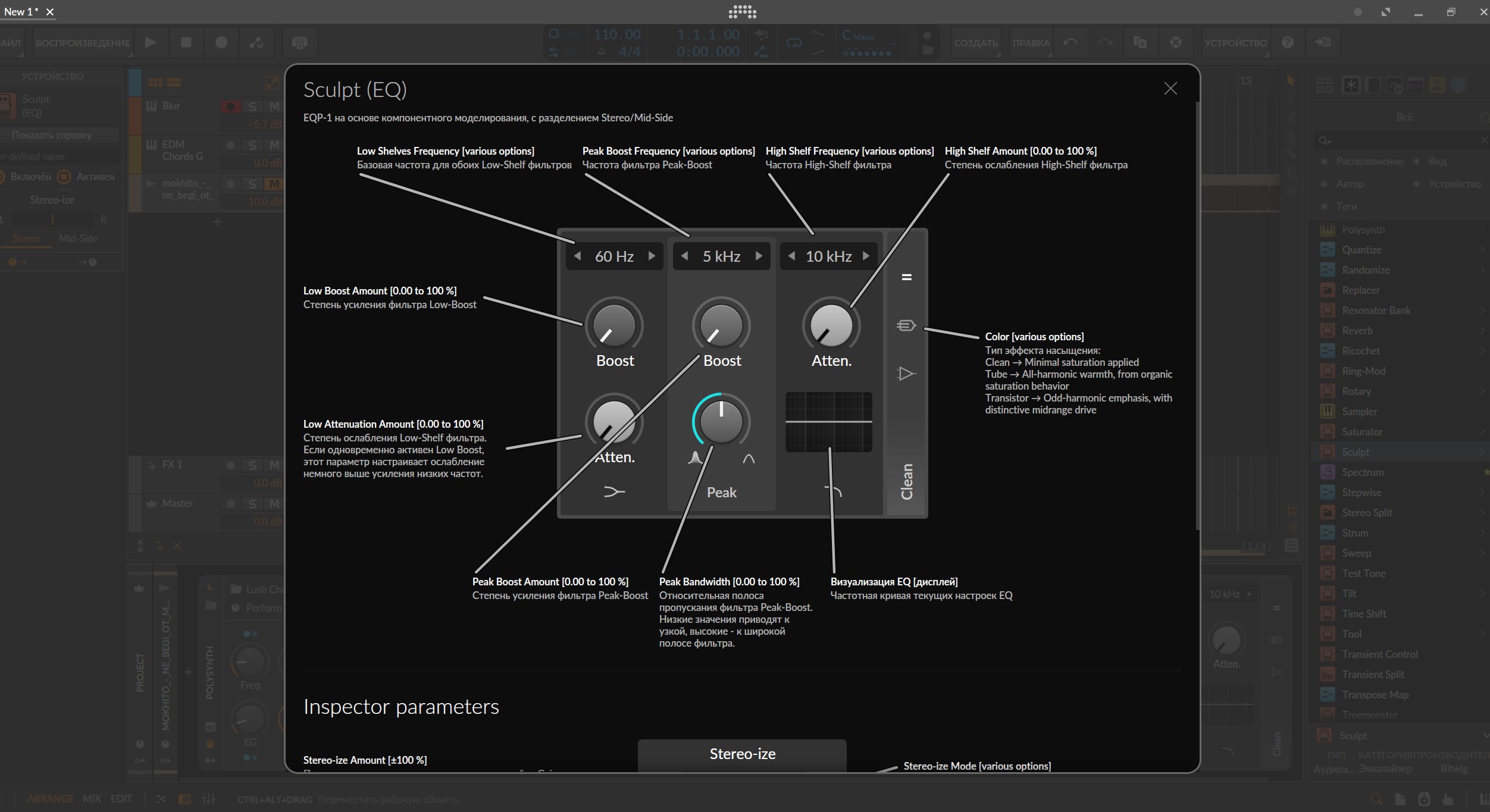Select the Clean color mode icon
The width and height of the screenshot is (1490, 812).
click(906, 277)
